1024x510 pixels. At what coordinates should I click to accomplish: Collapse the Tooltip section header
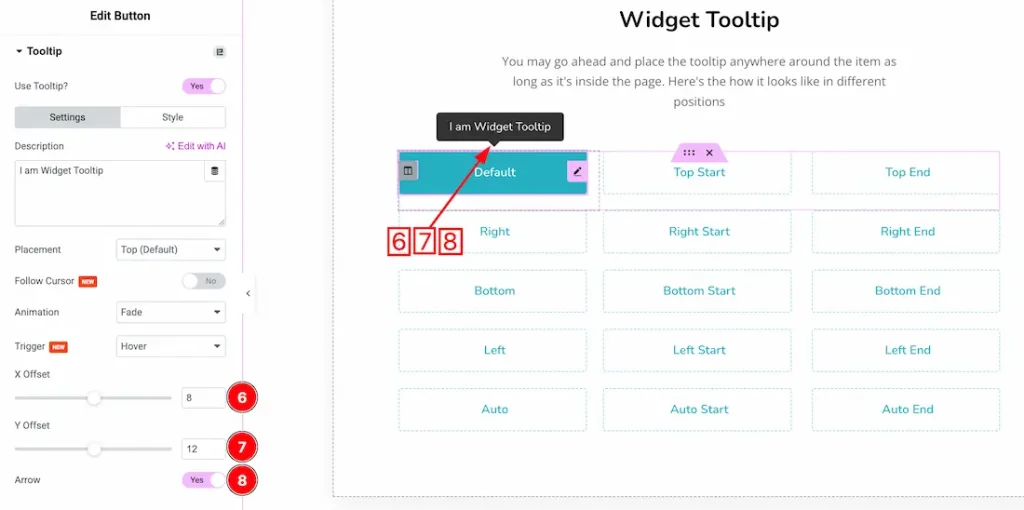point(39,51)
